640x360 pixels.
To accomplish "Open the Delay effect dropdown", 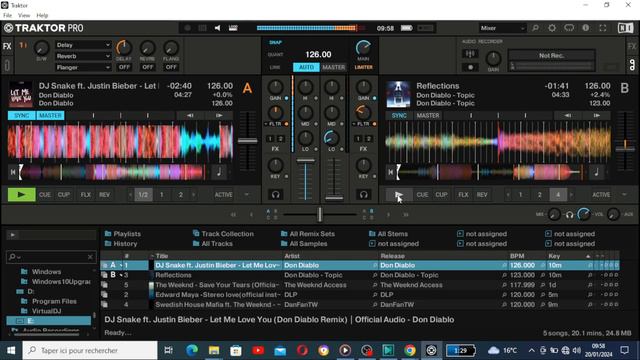I will pyautogui.click(x=83, y=45).
